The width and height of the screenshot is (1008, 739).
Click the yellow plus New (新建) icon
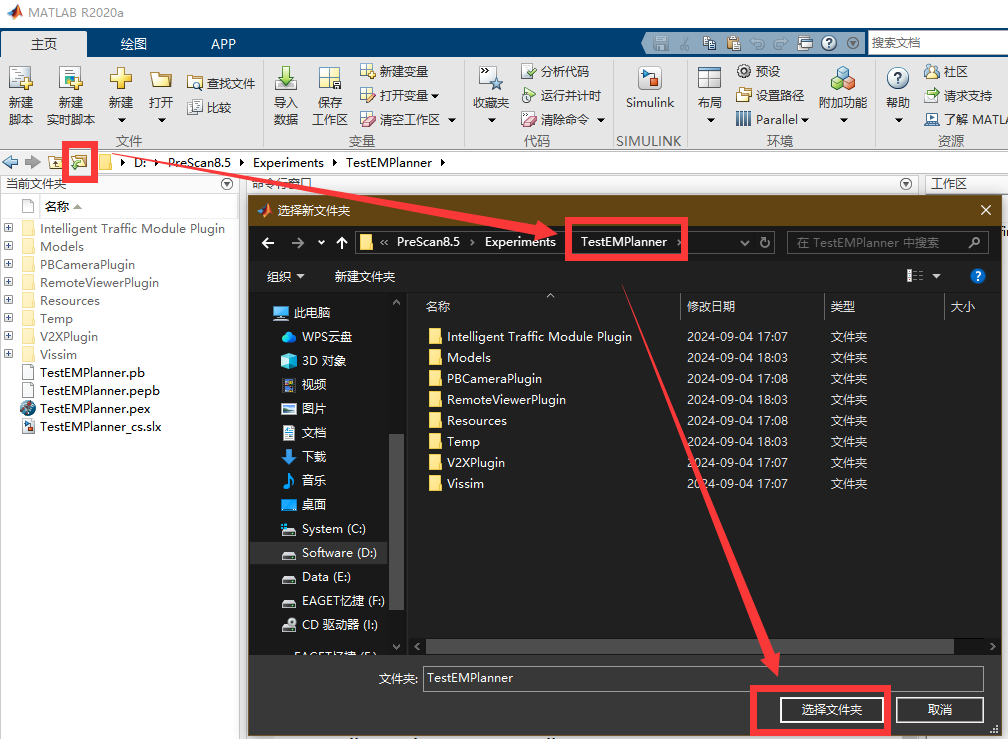(x=121, y=79)
